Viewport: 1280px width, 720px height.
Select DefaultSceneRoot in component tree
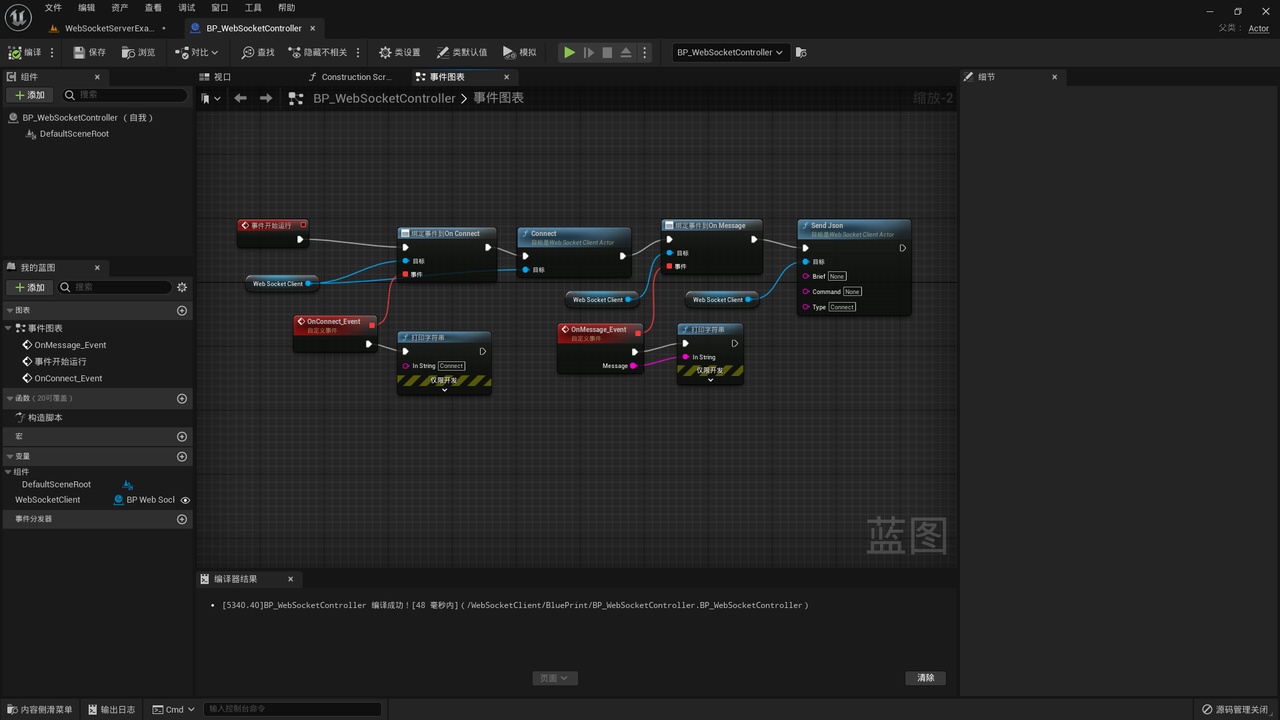[73, 134]
